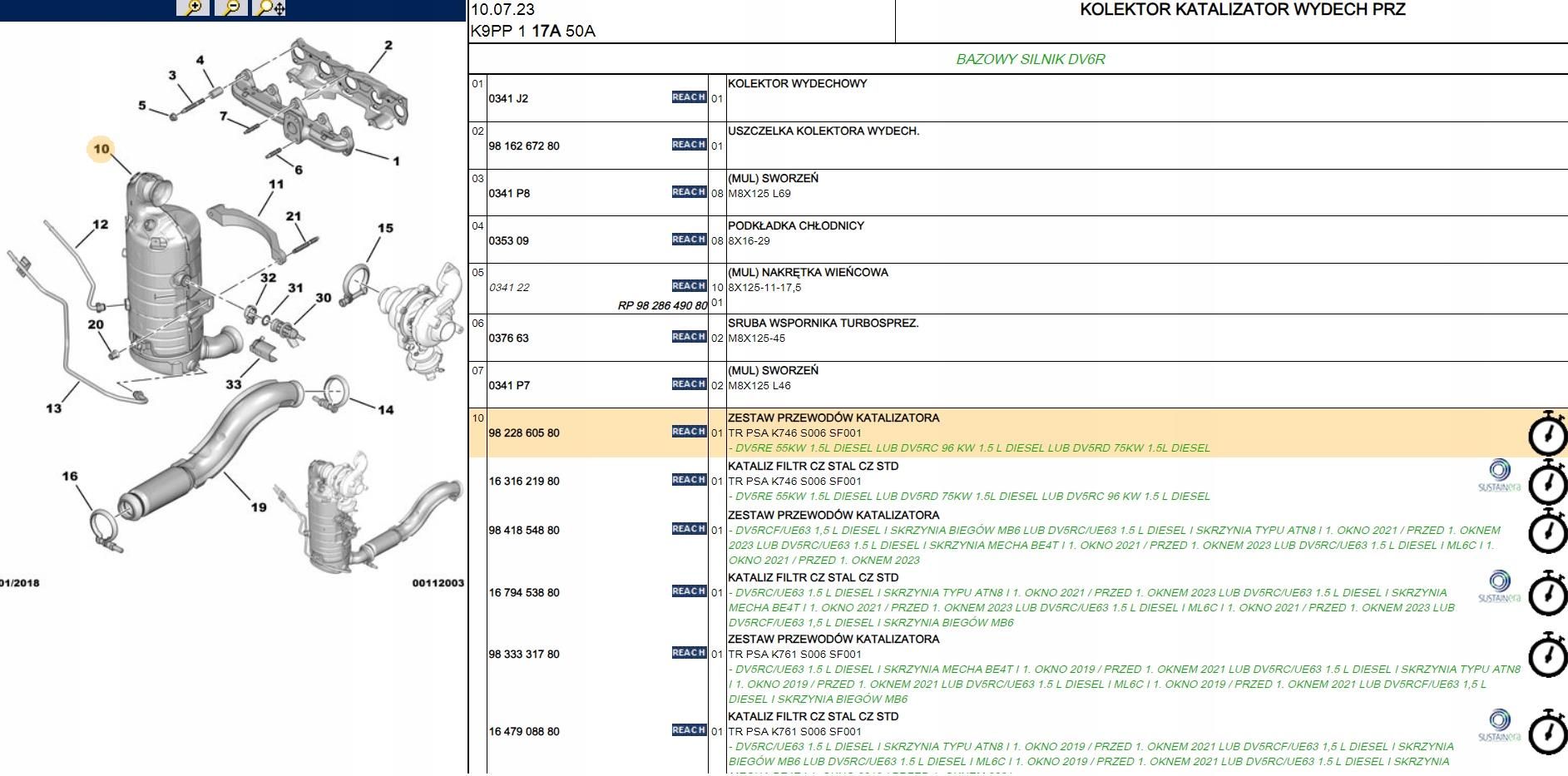Click the KOLEKTOR WYDECHOWY row description
This screenshot has width=1568, height=776.
tap(797, 84)
